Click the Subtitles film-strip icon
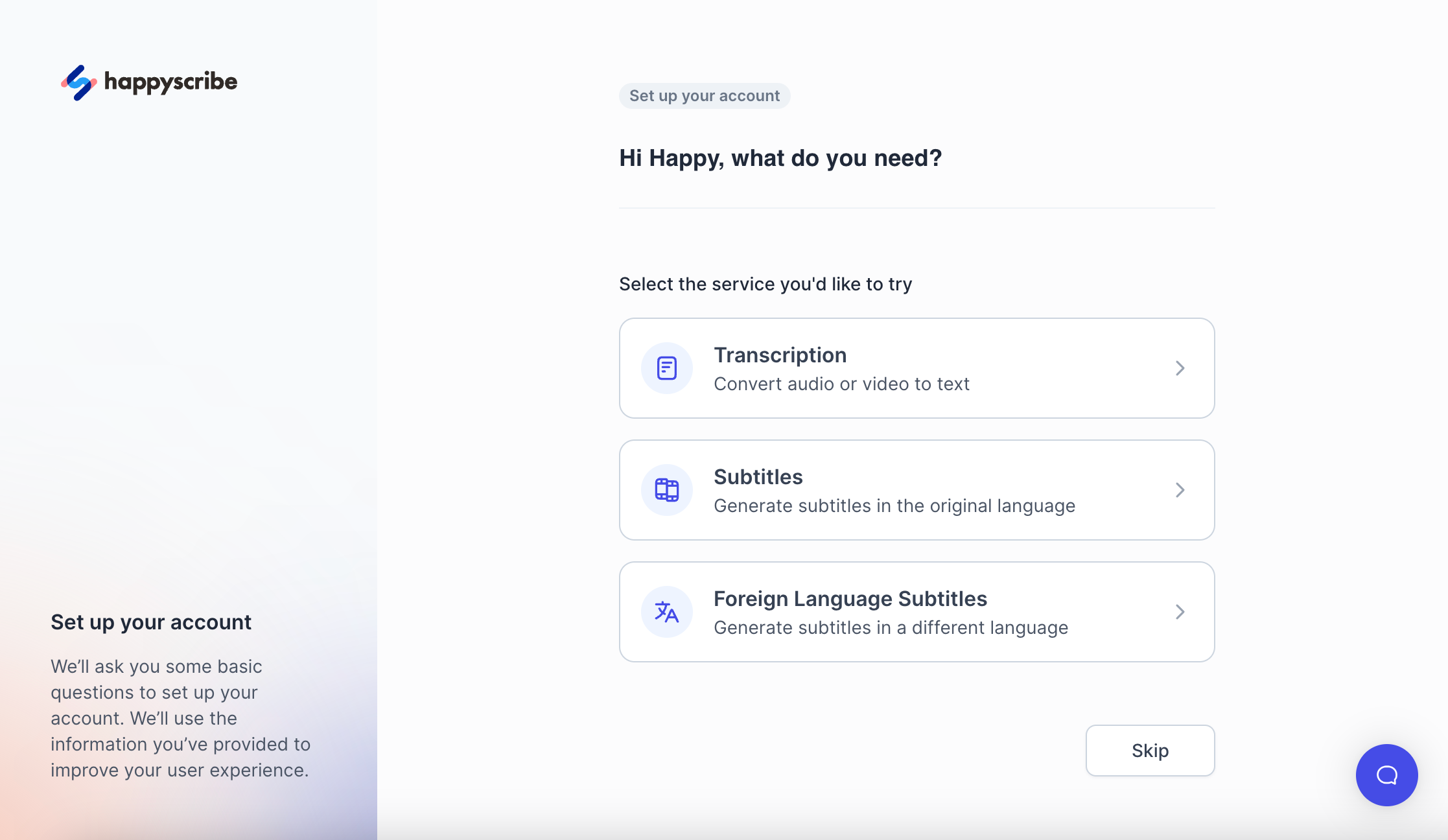Screen dimensions: 1448x840 tap(666, 490)
